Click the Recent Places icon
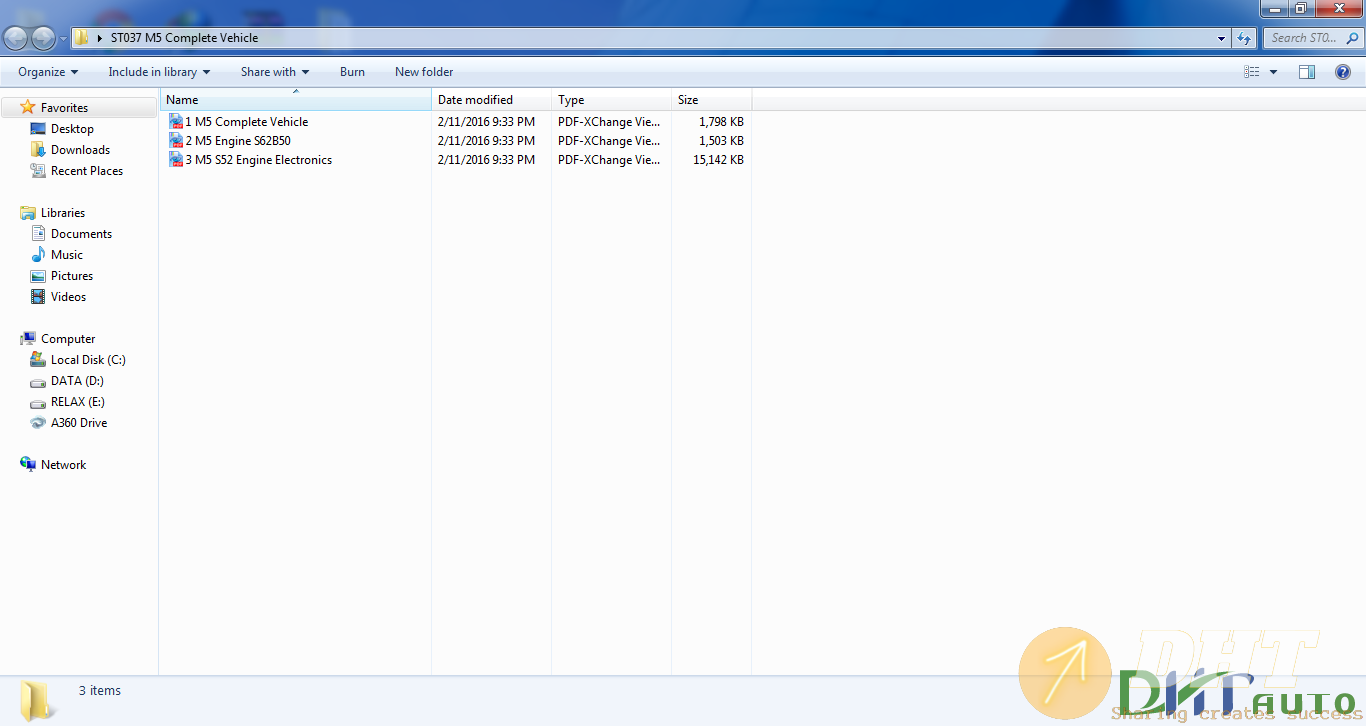 click(38, 171)
